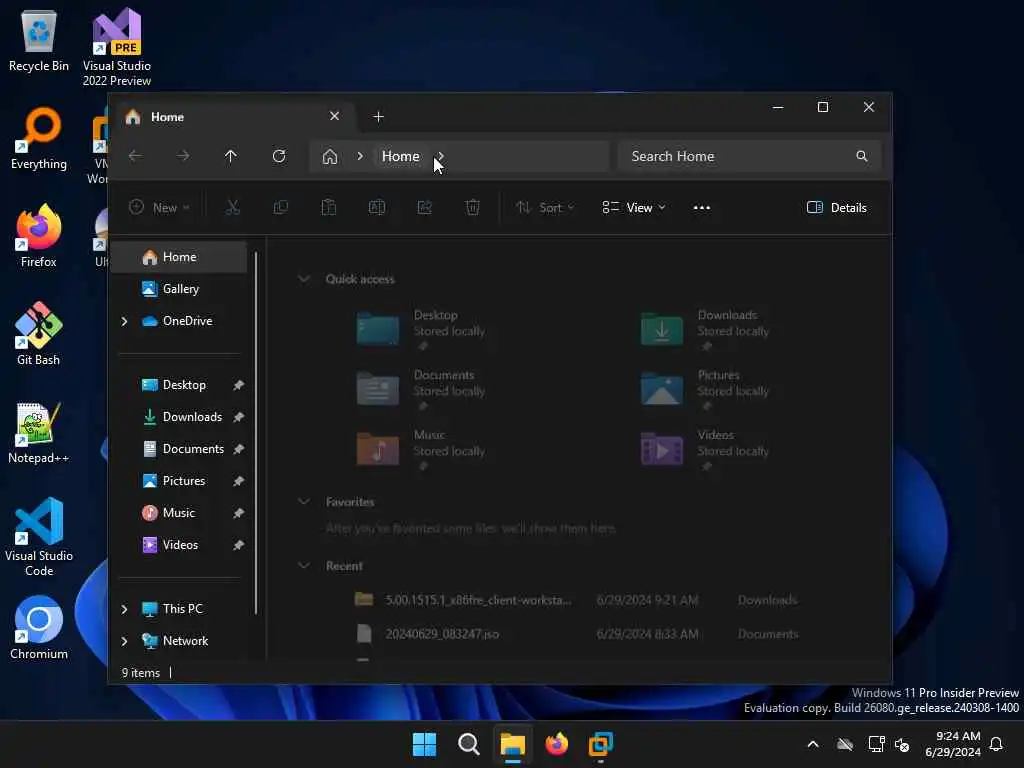Show hidden system tray icons

click(813, 744)
